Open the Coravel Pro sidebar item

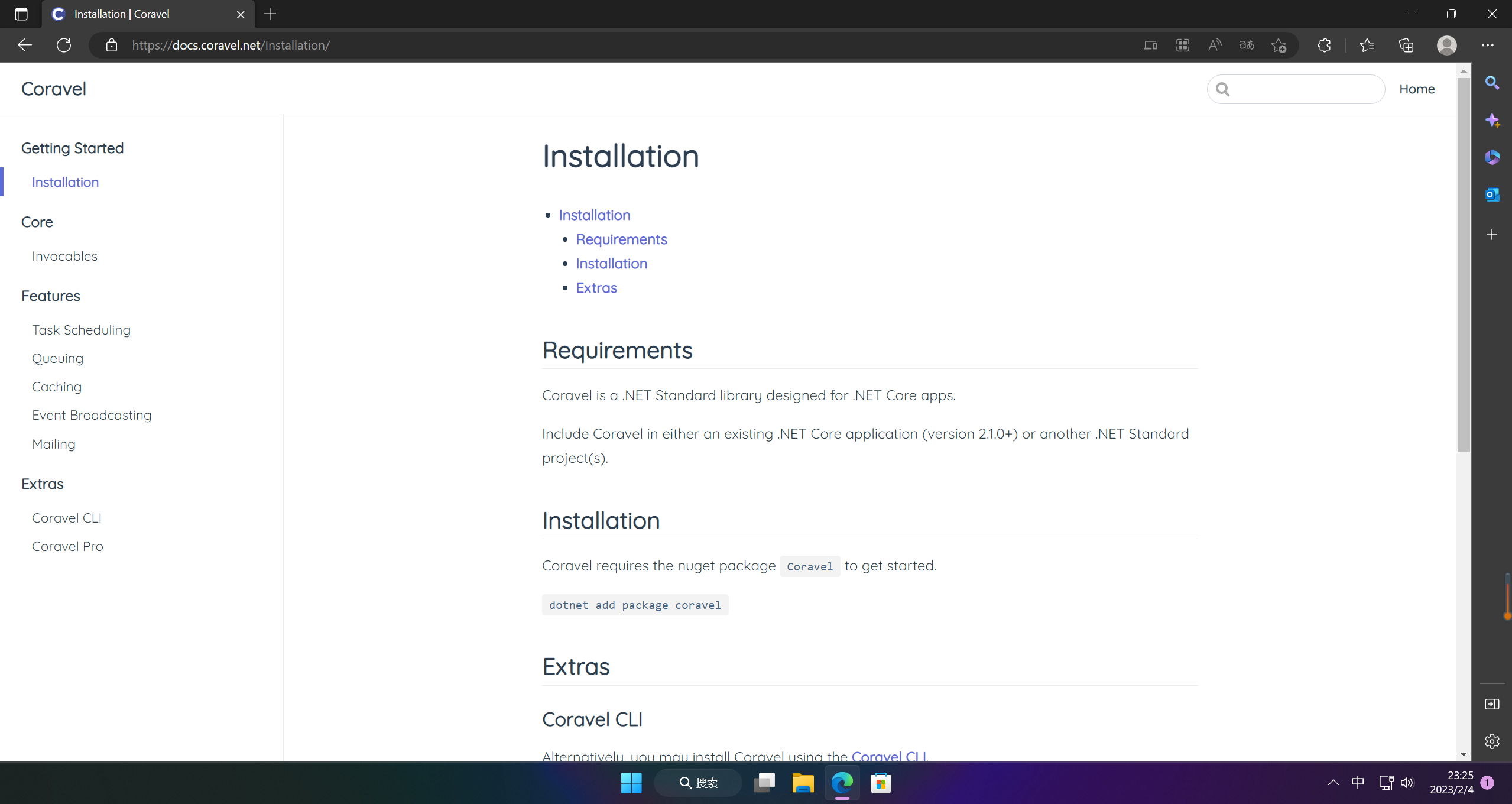67,546
